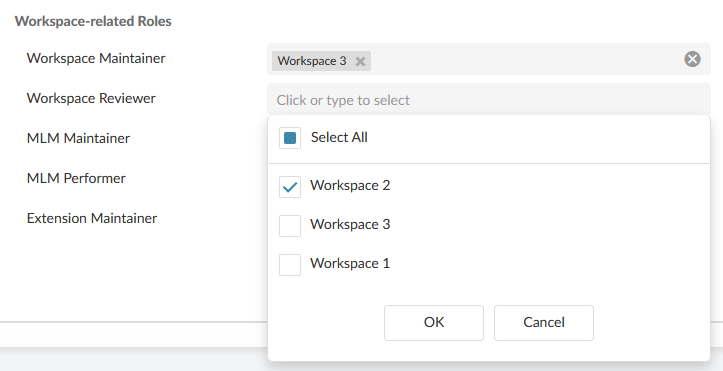723x371 pixels.
Task: Click the Workspace 1 option text
Action: coord(350,263)
